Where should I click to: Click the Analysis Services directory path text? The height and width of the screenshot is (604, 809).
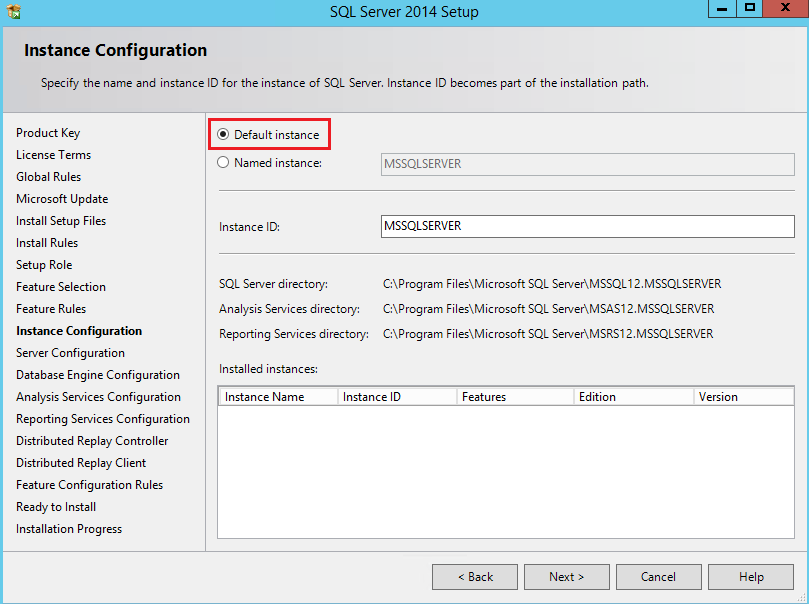[548, 309]
